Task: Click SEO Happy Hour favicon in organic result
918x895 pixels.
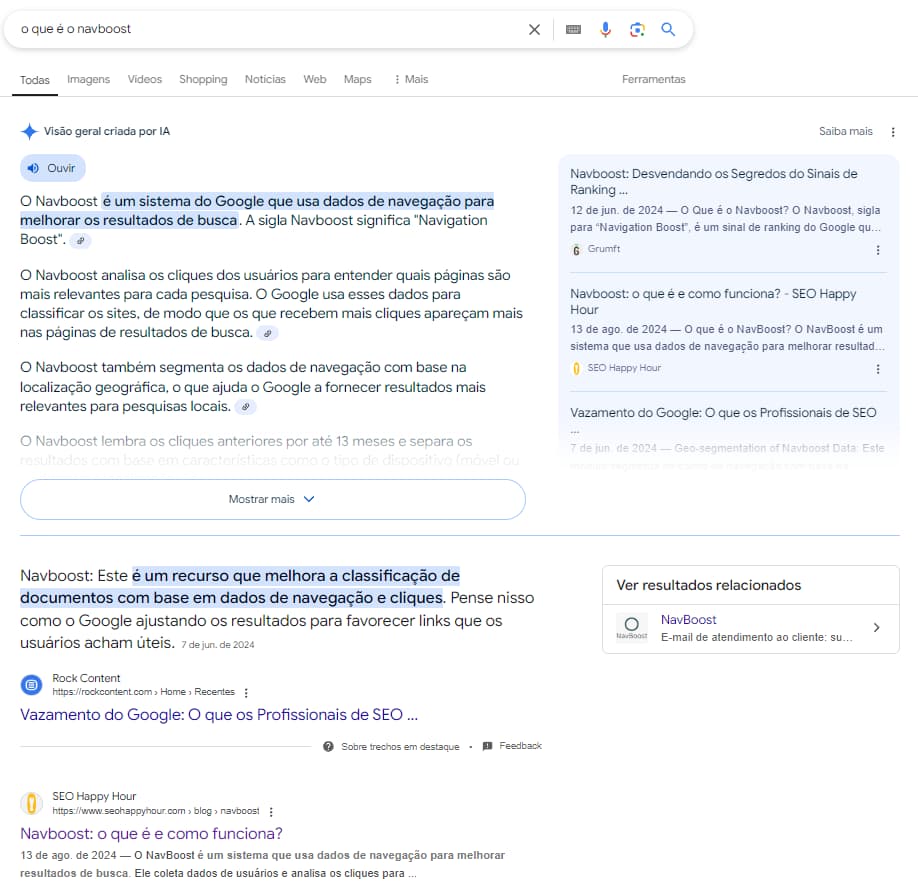Action: [x=32, y=804]
